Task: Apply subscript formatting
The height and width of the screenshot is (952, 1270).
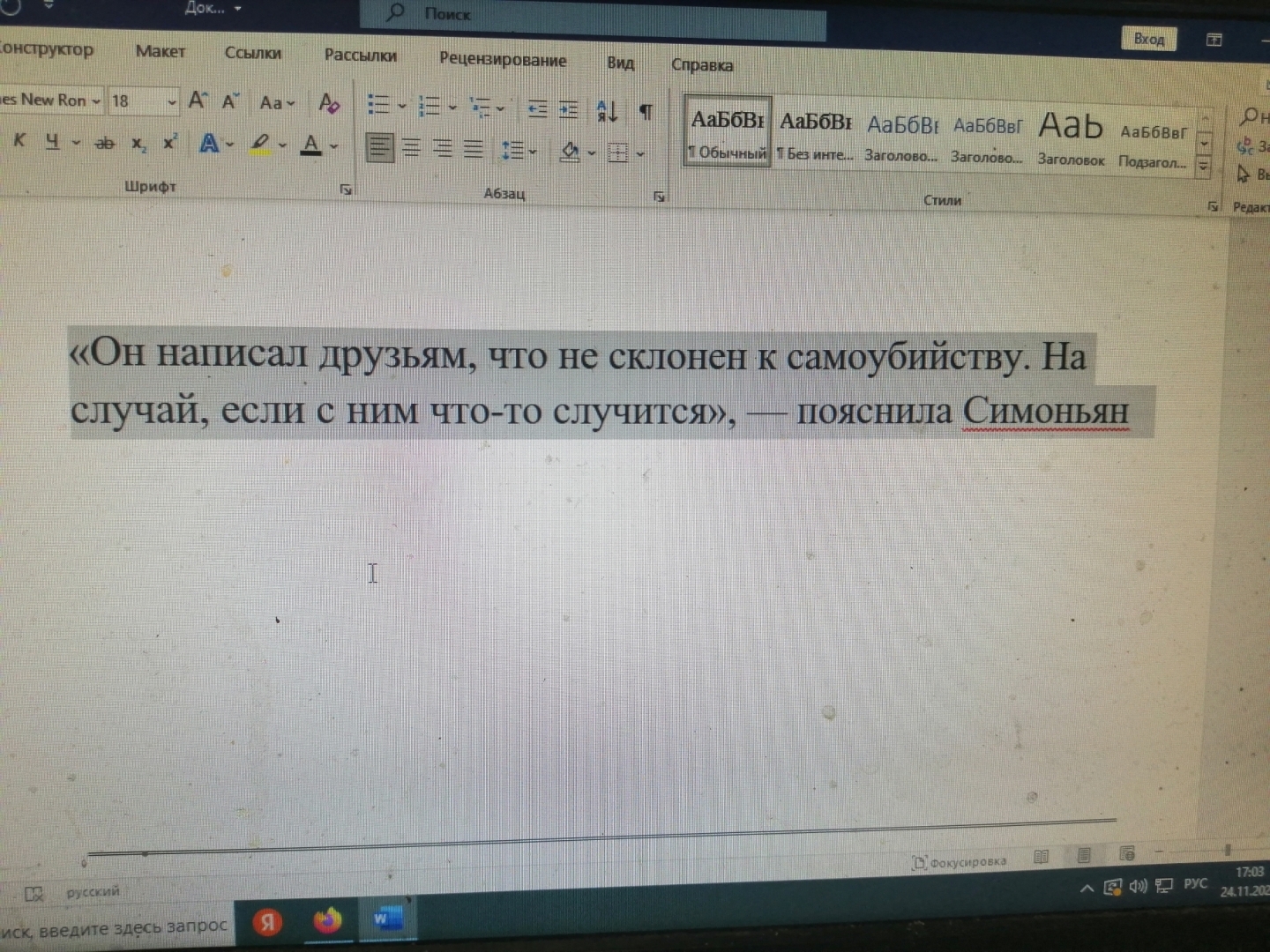Action: click(x=138, y=144)
